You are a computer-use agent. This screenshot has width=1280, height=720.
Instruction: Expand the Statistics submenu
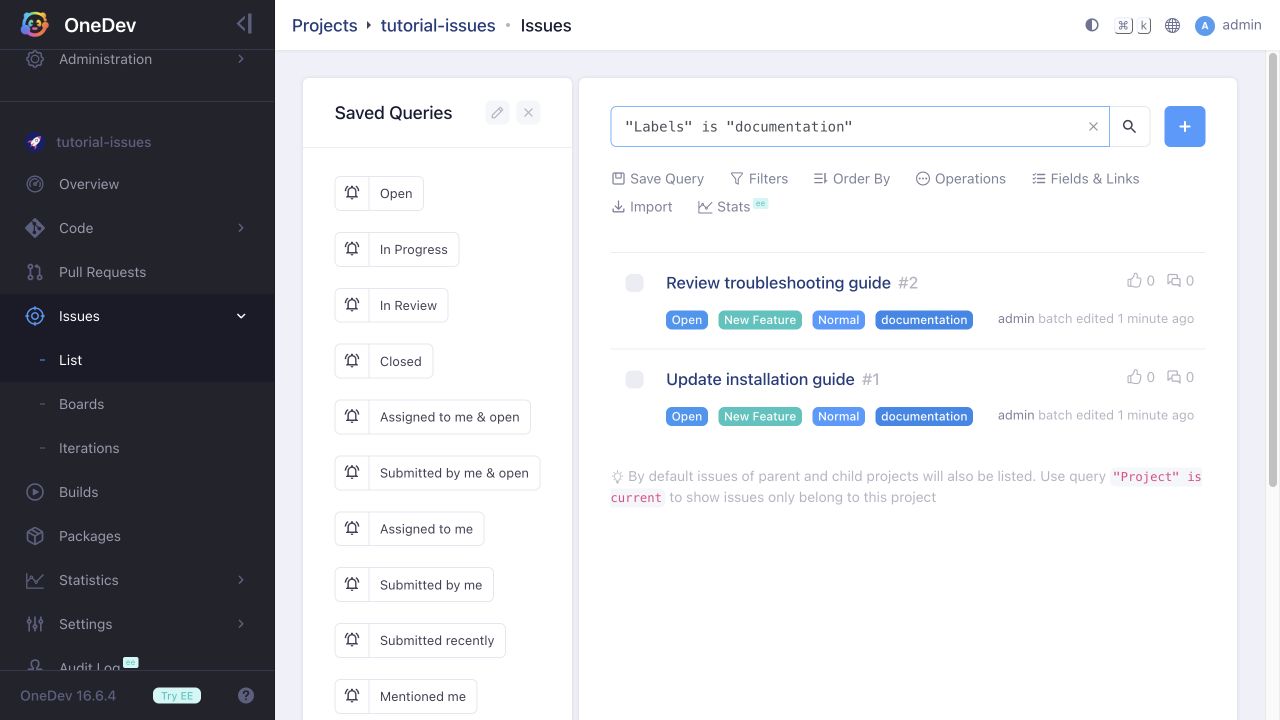241,580
